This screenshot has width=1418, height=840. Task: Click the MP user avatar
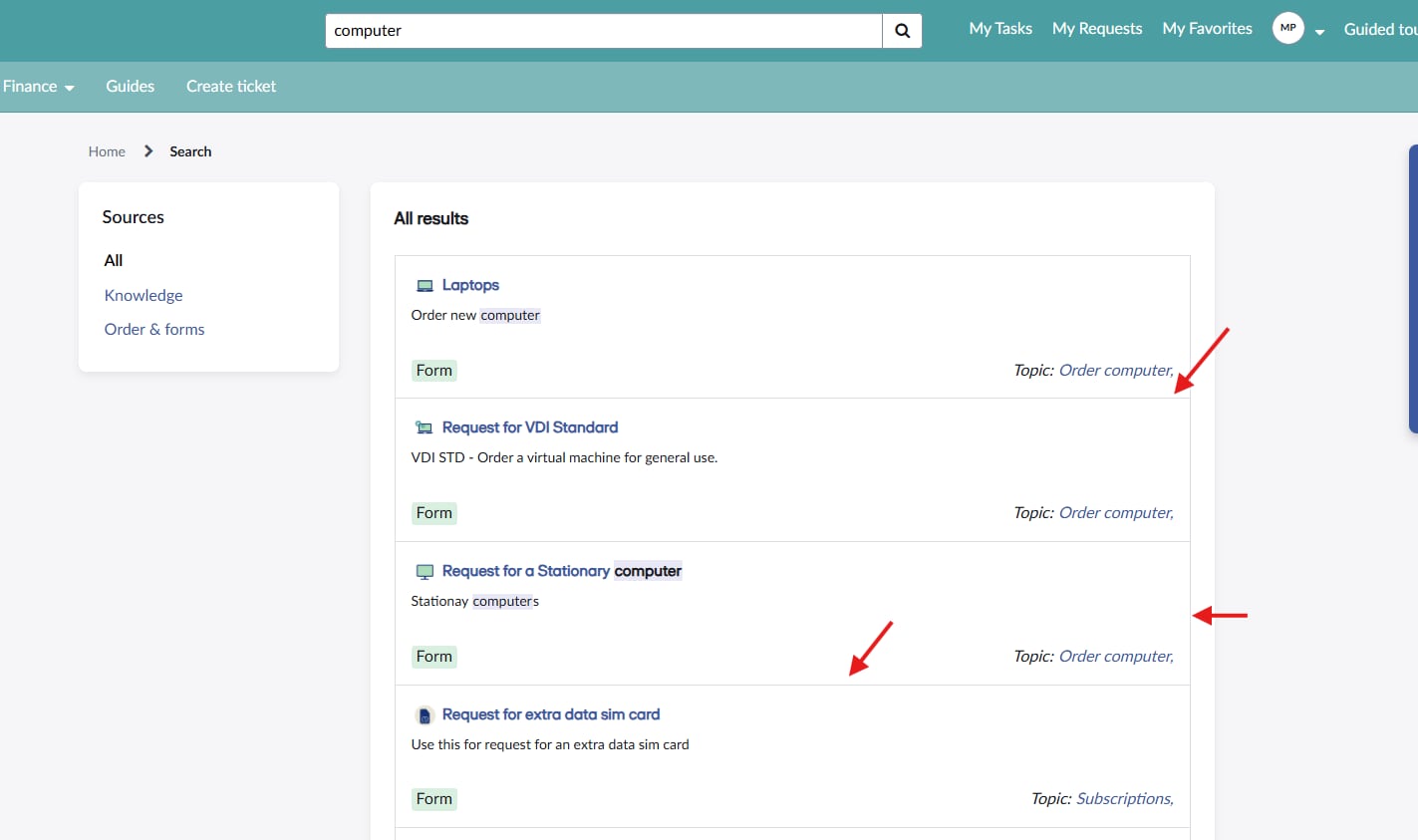1287,29
